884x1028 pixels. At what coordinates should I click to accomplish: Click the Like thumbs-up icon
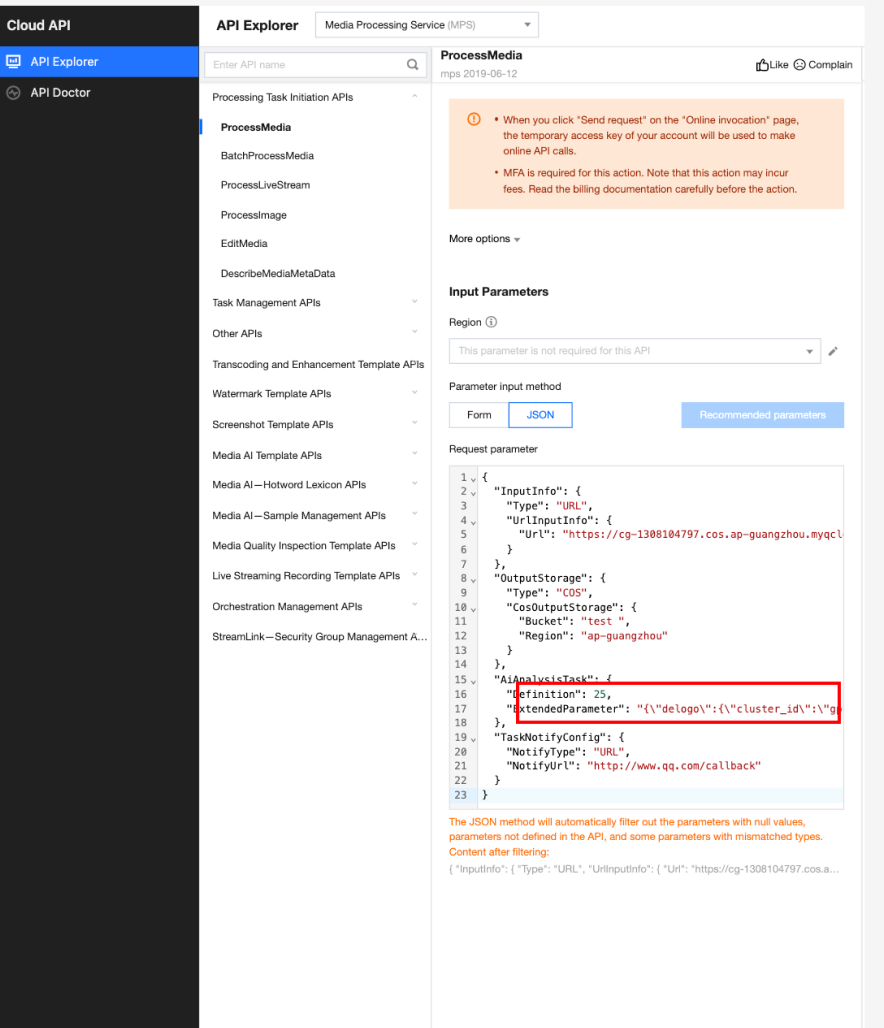pyautogui.click(x=762, y=64)
